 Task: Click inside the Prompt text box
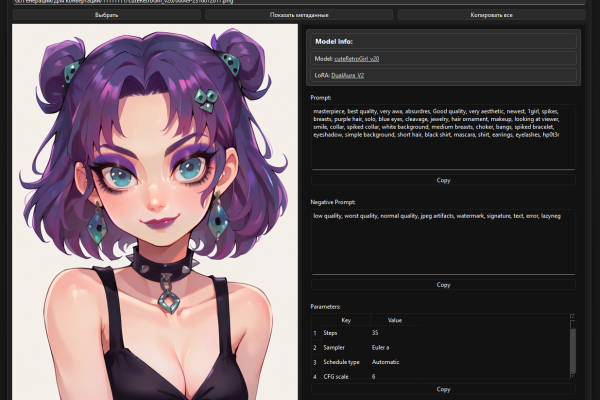tap(443, 136)
